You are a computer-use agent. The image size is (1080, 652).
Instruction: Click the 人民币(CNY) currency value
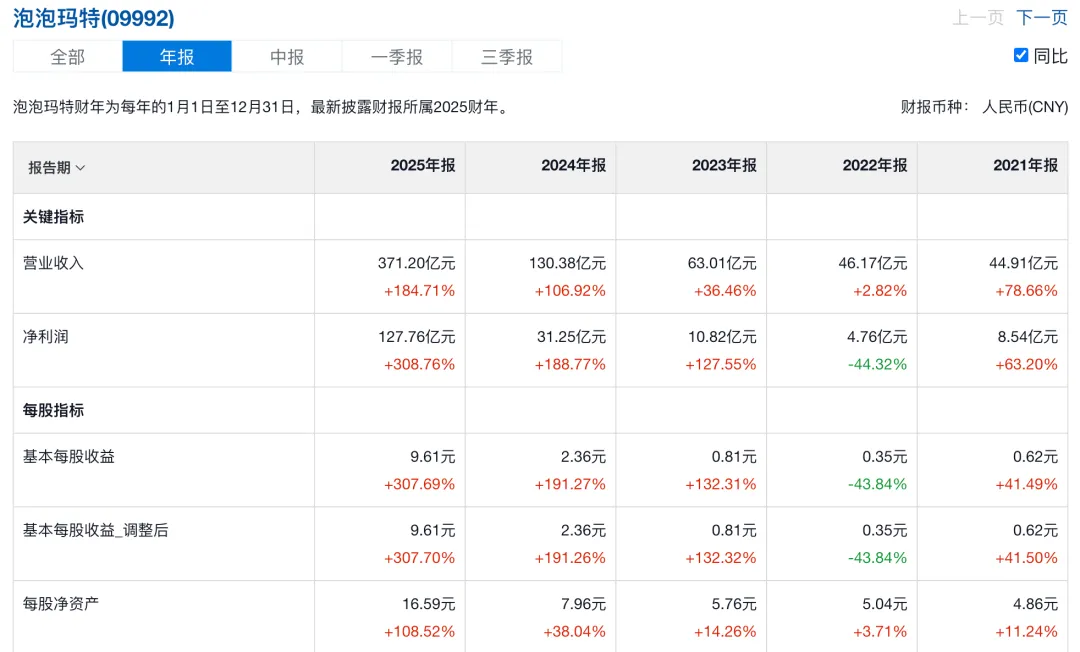1025,107
